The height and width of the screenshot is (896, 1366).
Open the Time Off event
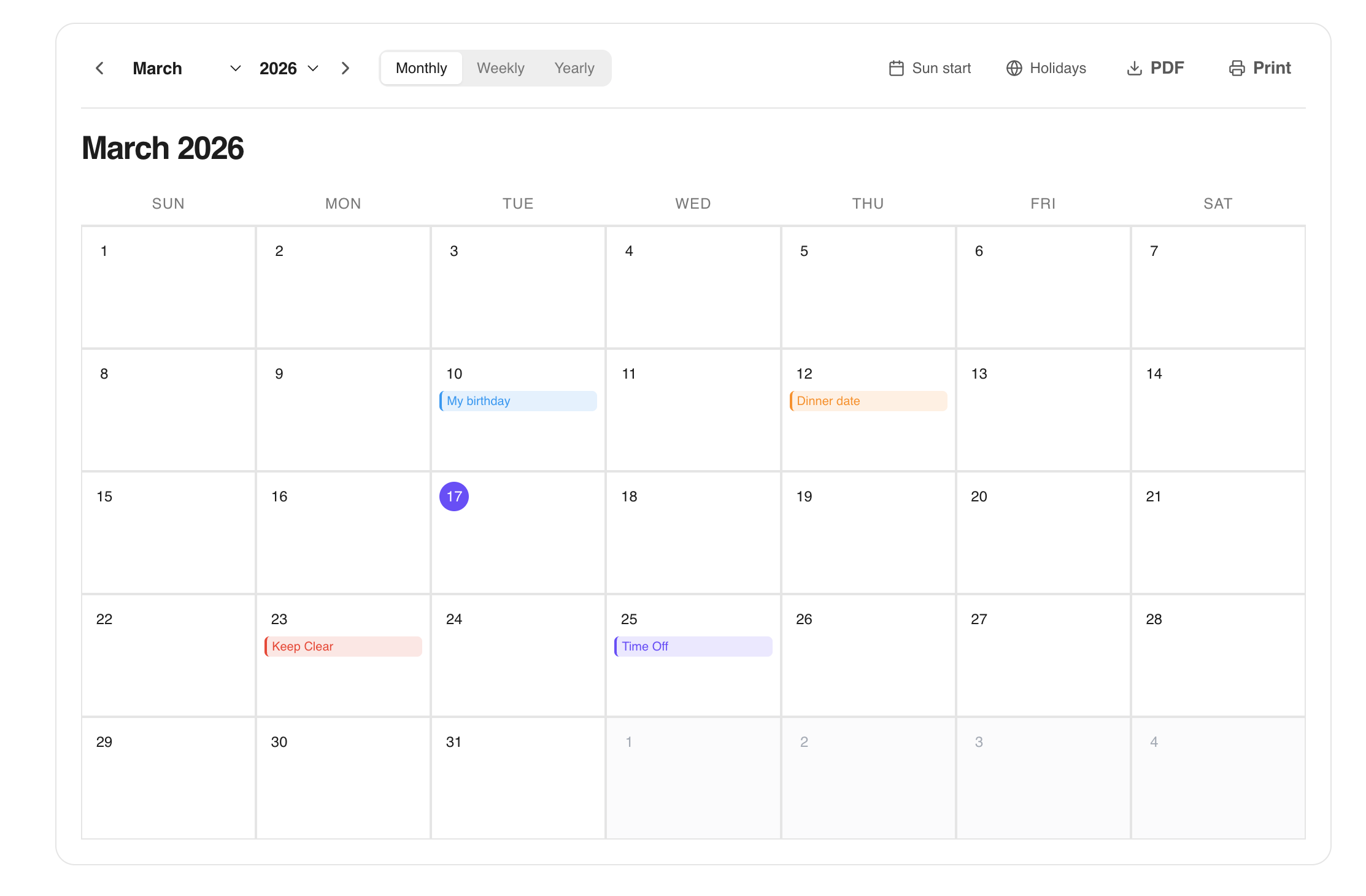(x=693, y=646)
